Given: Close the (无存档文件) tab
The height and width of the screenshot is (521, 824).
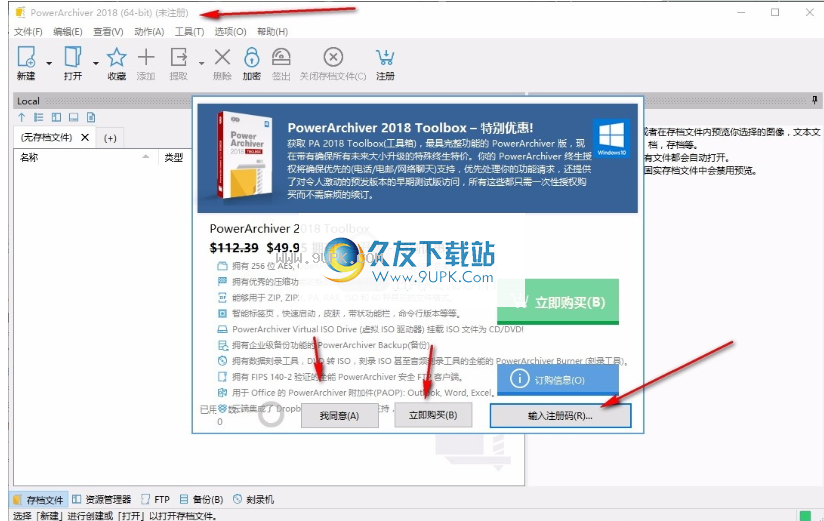Looking at the screenshot, I should coord(85,137).
